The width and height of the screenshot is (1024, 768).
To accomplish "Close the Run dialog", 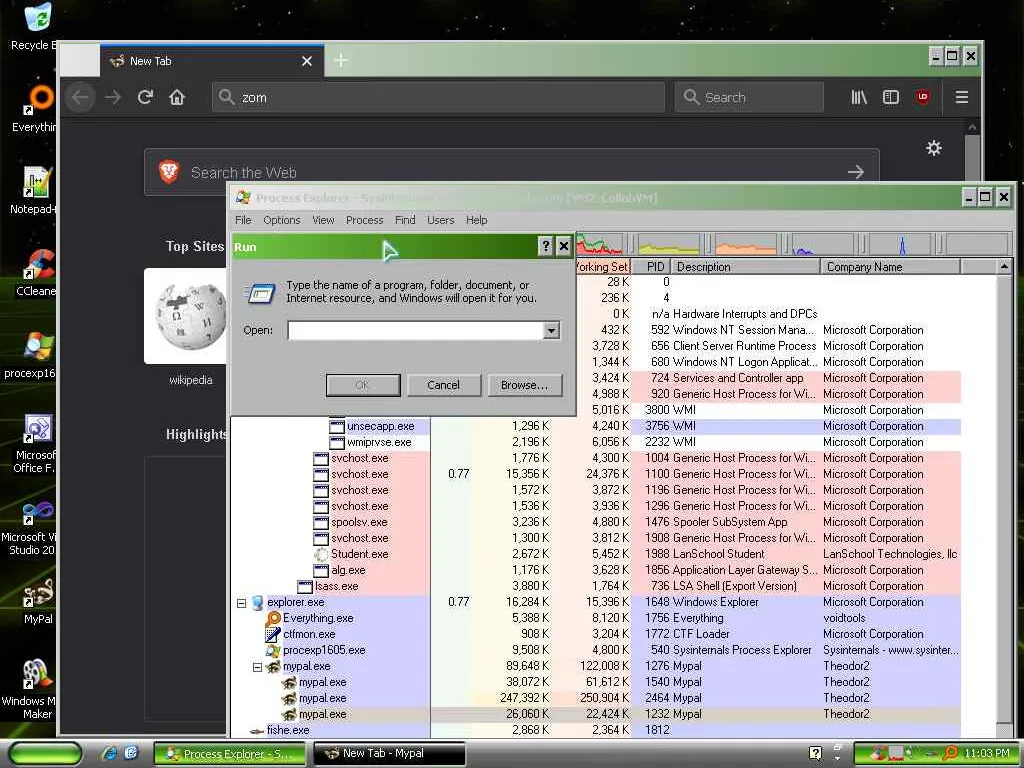I will [564, 246].
